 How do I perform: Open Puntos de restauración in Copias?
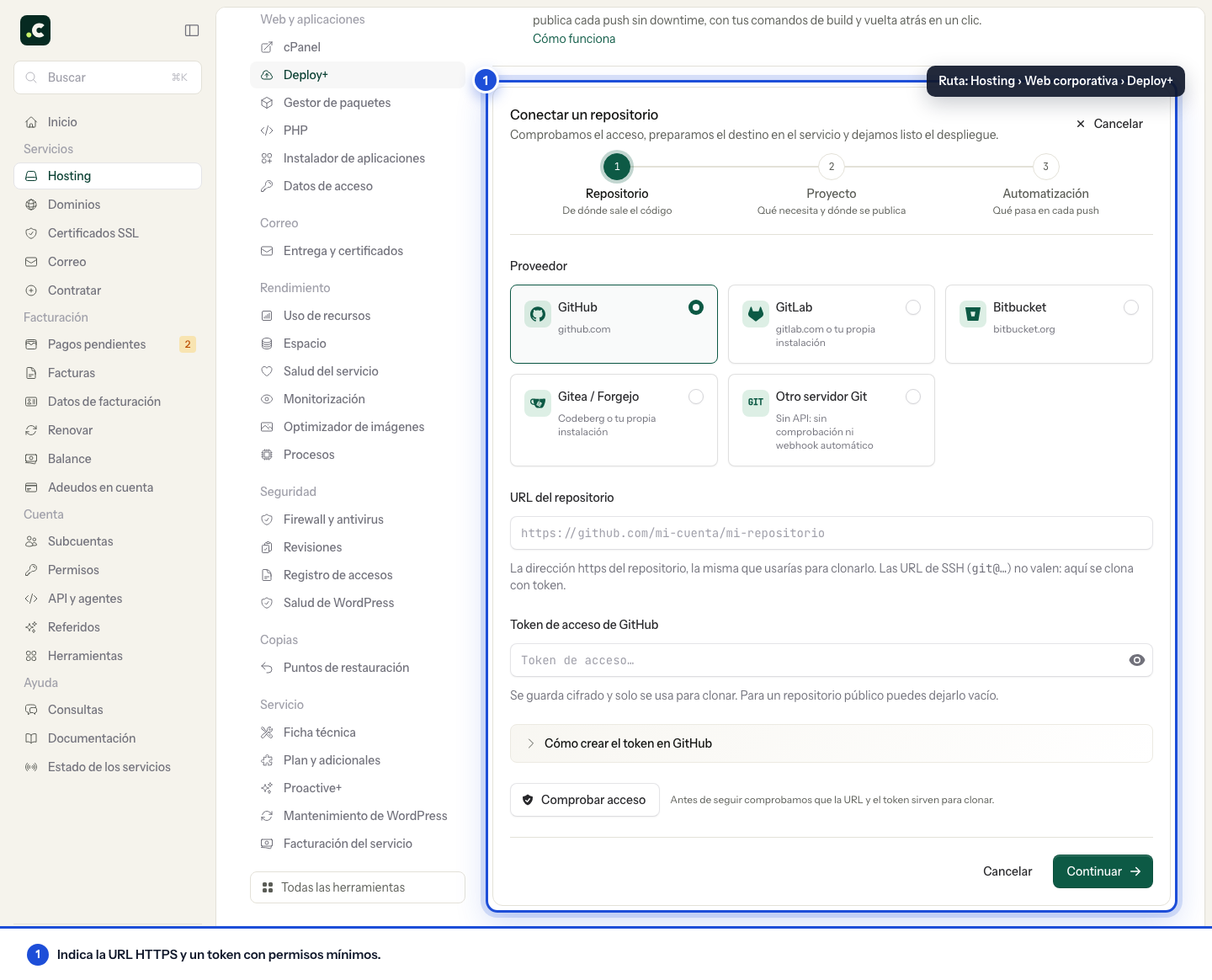click(x=358, y=668)
